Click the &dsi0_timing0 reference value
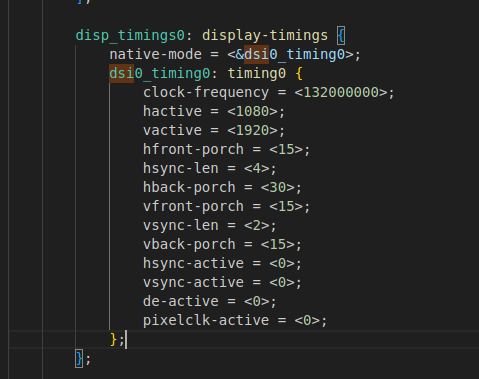 (x=290, y=54)
